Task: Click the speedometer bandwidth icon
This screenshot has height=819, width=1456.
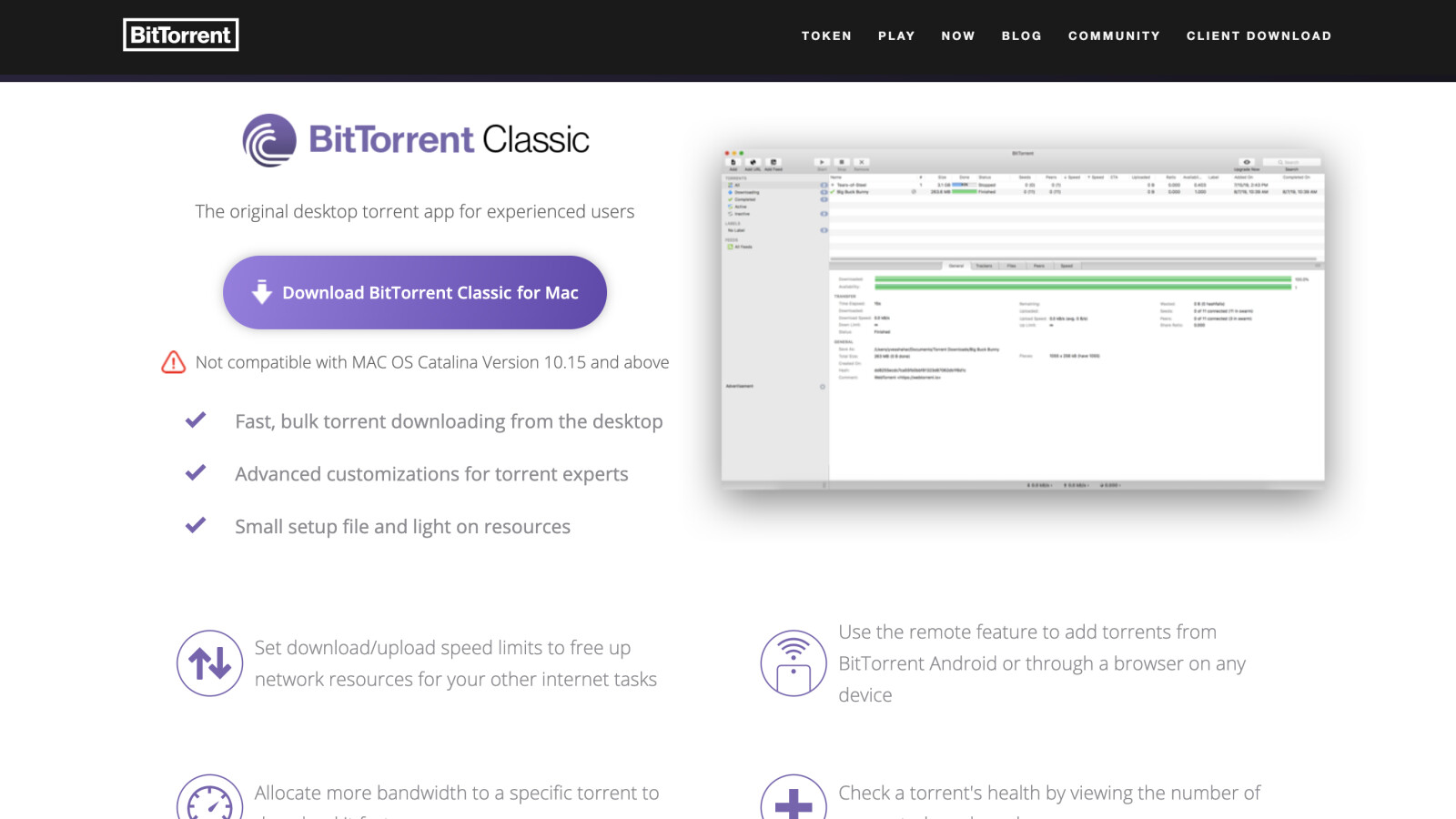Action: 210,797
